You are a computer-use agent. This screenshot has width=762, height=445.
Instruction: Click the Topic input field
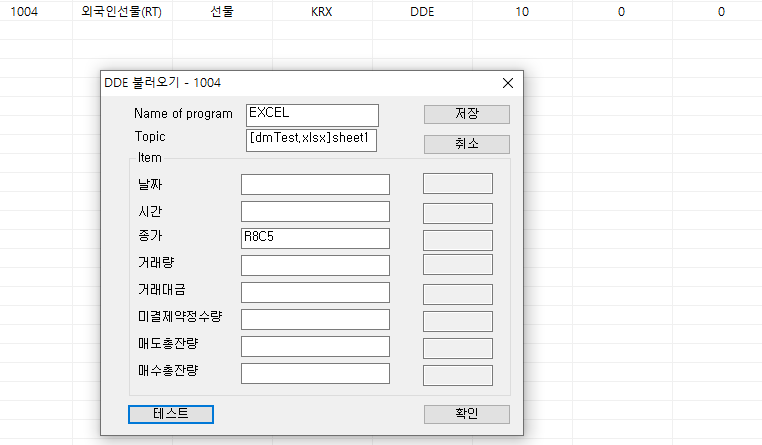312,140
